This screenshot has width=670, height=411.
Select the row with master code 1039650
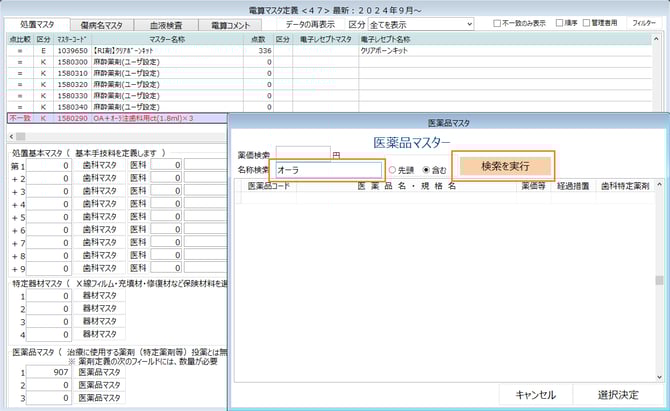coord(65,48)
